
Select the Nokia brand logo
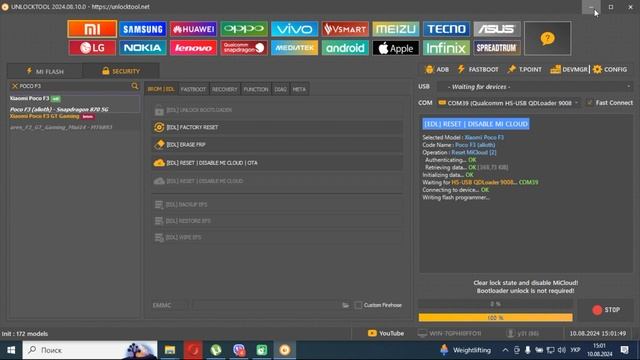(x=142, y=48)
